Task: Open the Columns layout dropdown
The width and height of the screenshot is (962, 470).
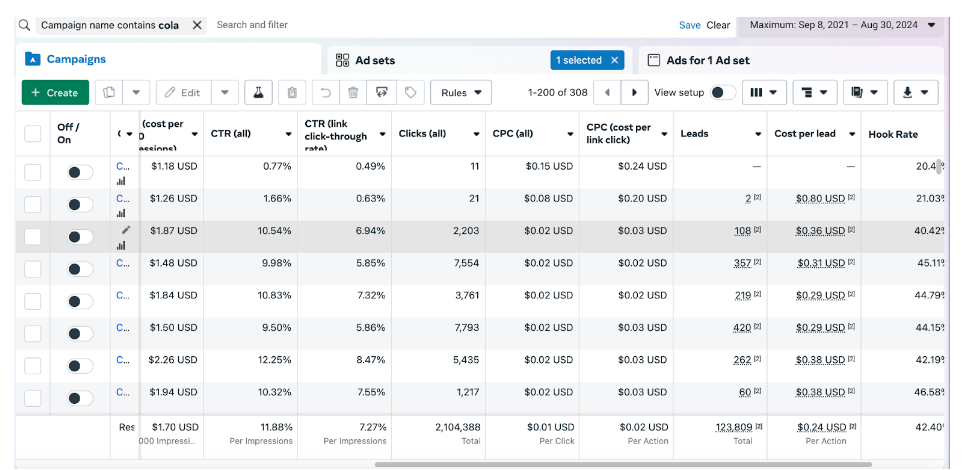Action: click(x=764, y=93)
